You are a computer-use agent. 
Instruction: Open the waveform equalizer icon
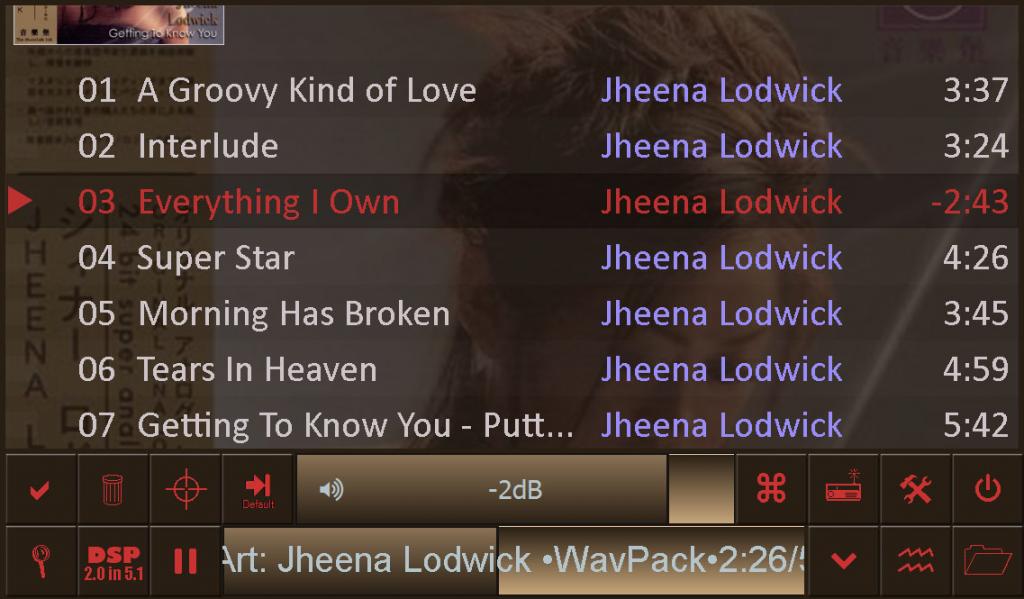tap(916, 561)
